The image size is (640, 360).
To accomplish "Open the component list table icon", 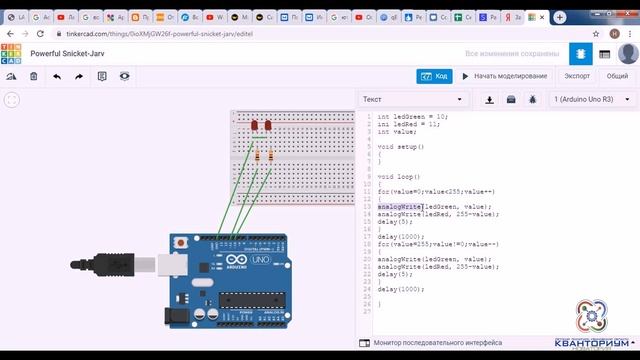I will point(604,54).
